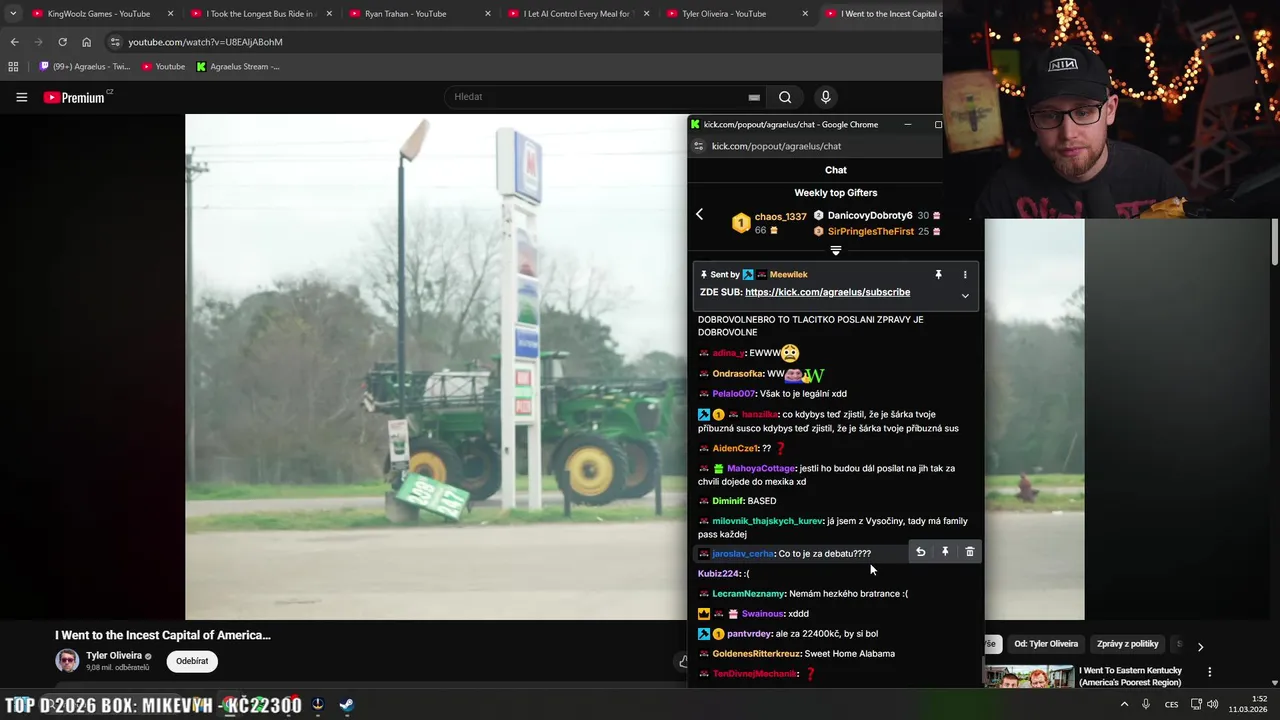The width and height of the screenshot is (1280, 720).
Task: Open options menu for Eastern Kentucky video
Action: pyautogui.click(x=1209, y=672)
